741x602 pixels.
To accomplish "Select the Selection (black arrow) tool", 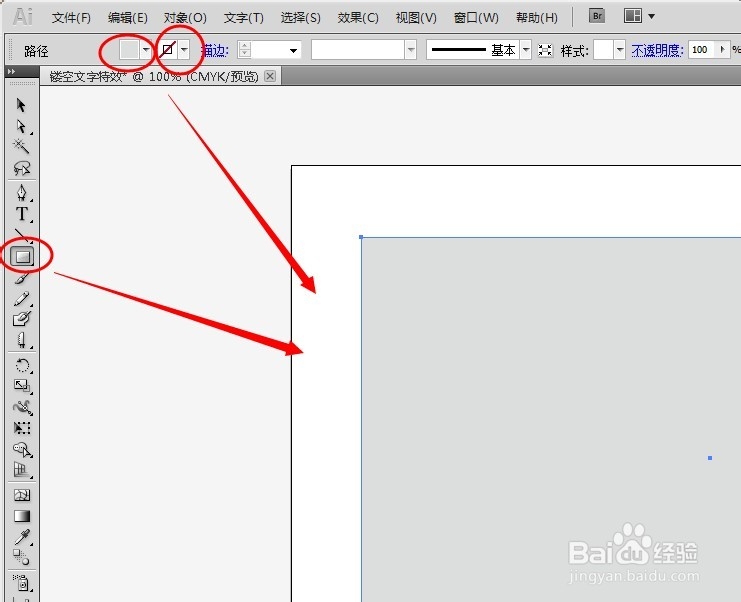I will point(21,104).
